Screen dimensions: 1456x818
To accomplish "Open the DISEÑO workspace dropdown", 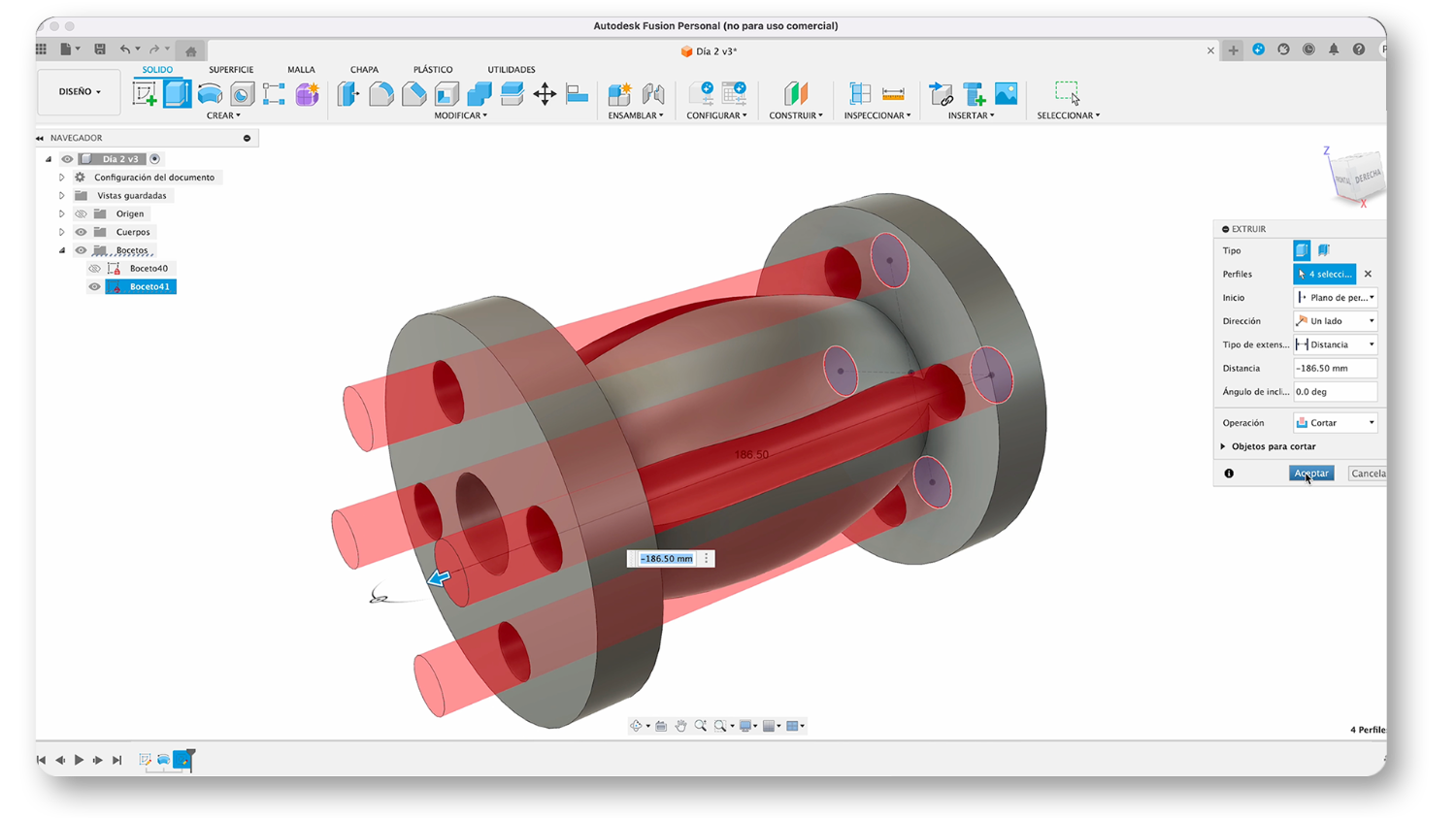I will coord(80,91).
